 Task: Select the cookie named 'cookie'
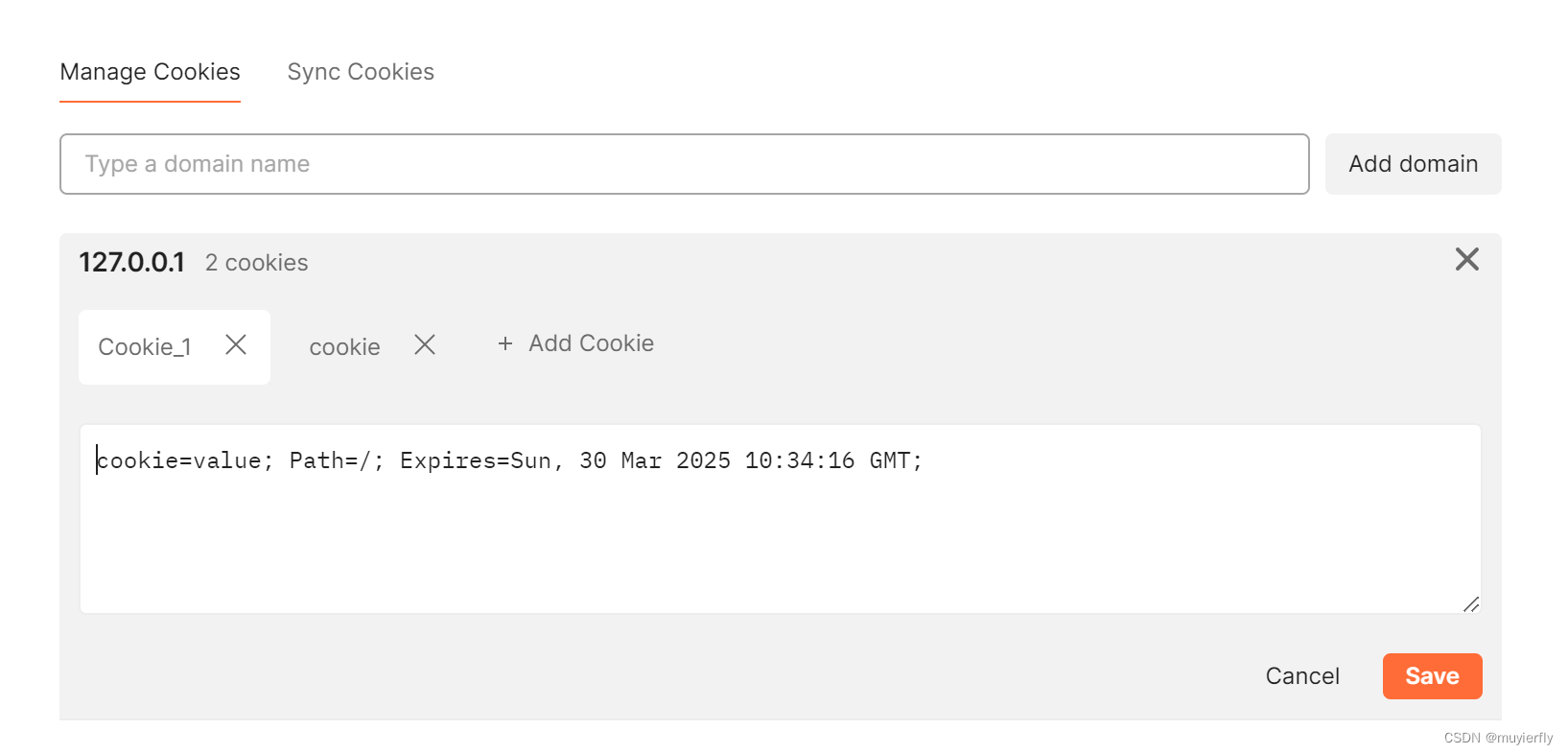click(344, 346)
